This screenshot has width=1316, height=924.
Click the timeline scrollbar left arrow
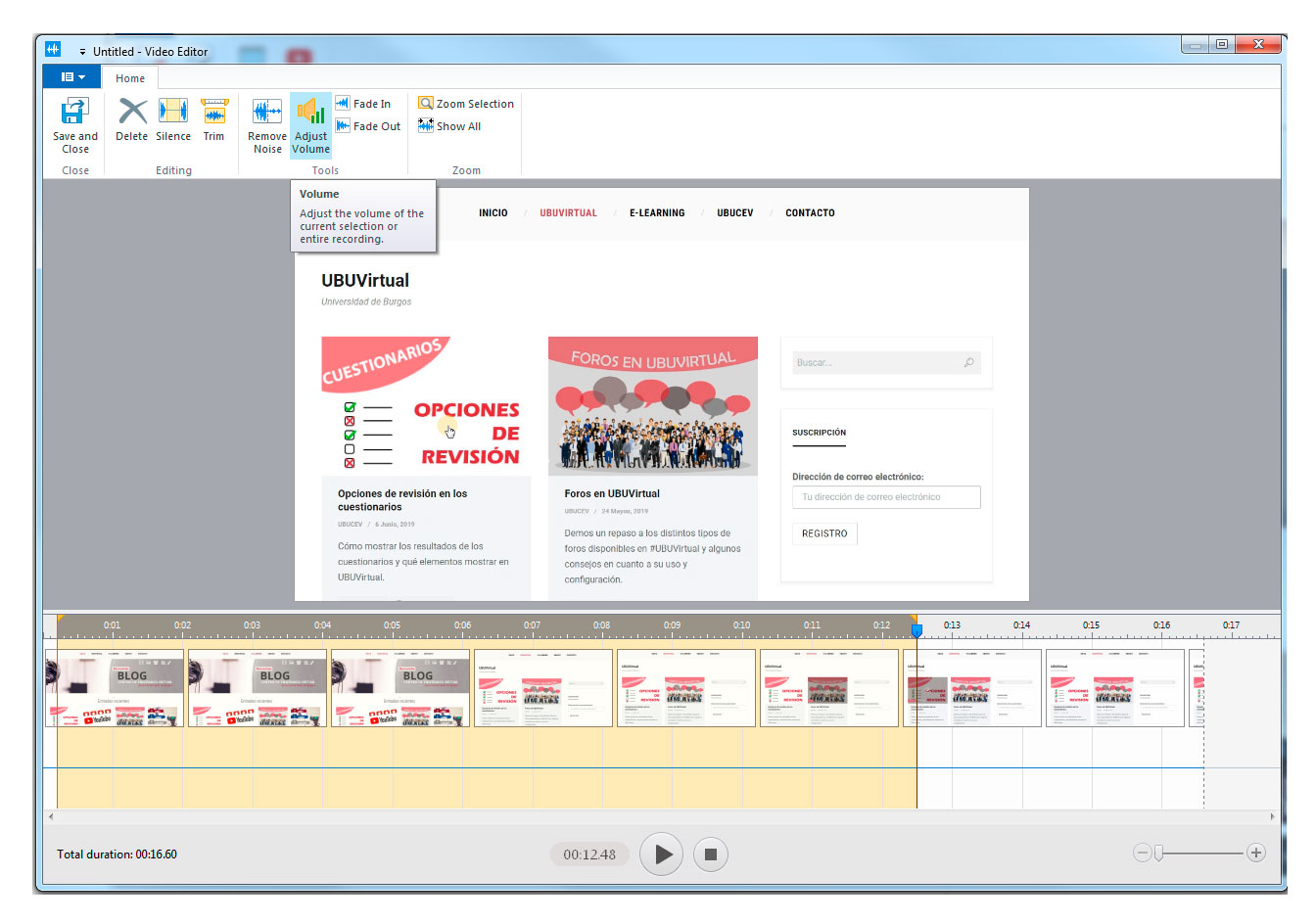51,816
